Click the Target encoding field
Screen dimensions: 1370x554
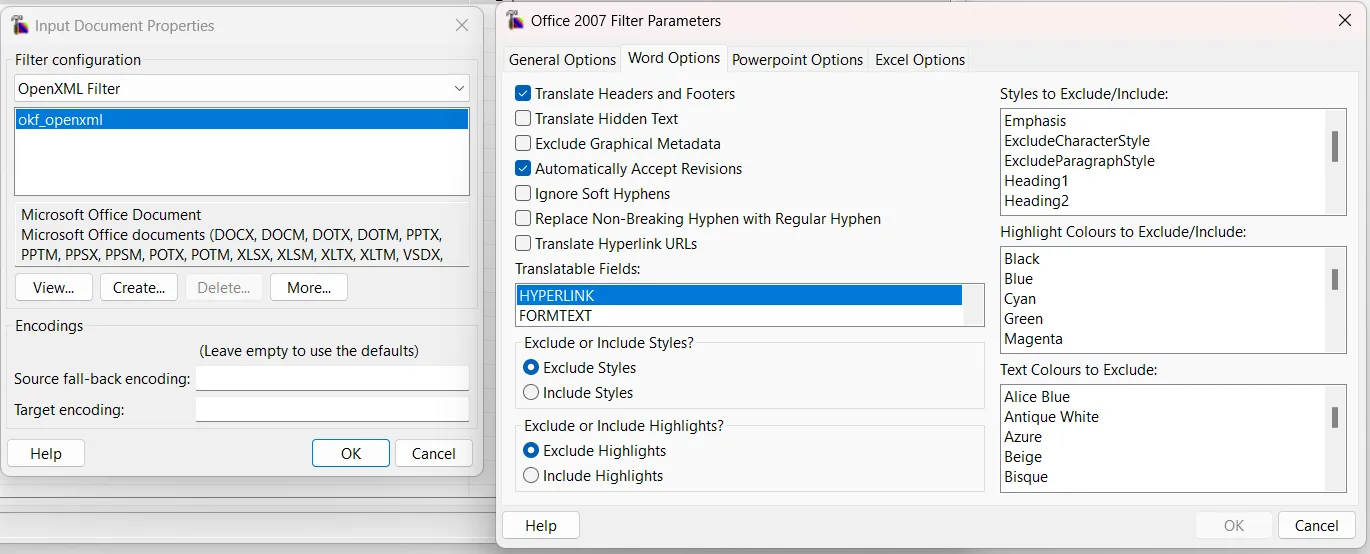pyautogui.click(x=332, y=409)
